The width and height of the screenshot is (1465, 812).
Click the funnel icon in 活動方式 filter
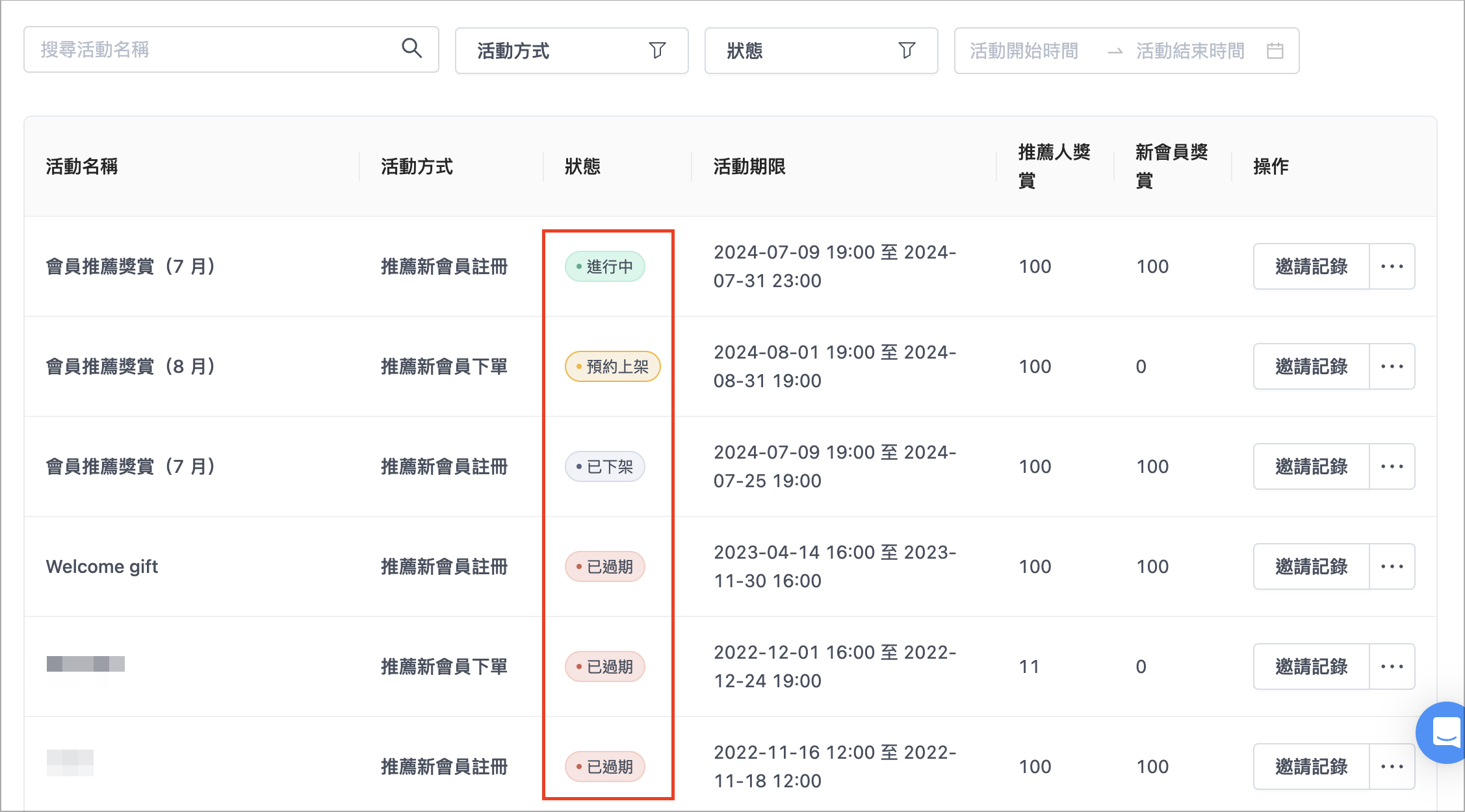click(x=657, y=51)
